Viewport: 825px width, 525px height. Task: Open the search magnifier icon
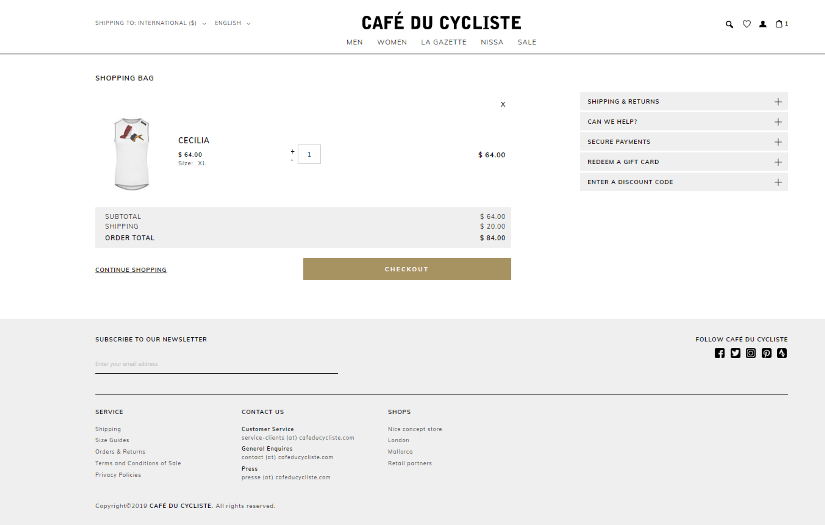click(x=729, y=24)
